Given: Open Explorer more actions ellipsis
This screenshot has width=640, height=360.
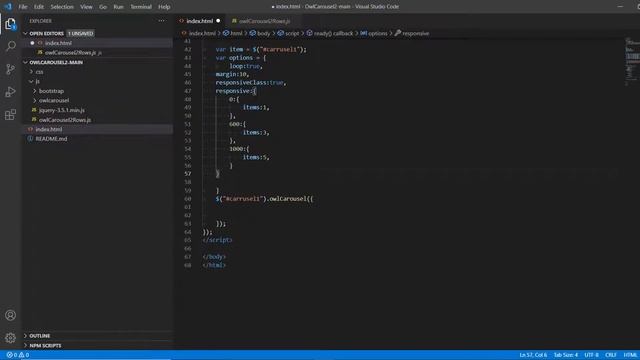Looking at the screenshot, I should 162,21.
